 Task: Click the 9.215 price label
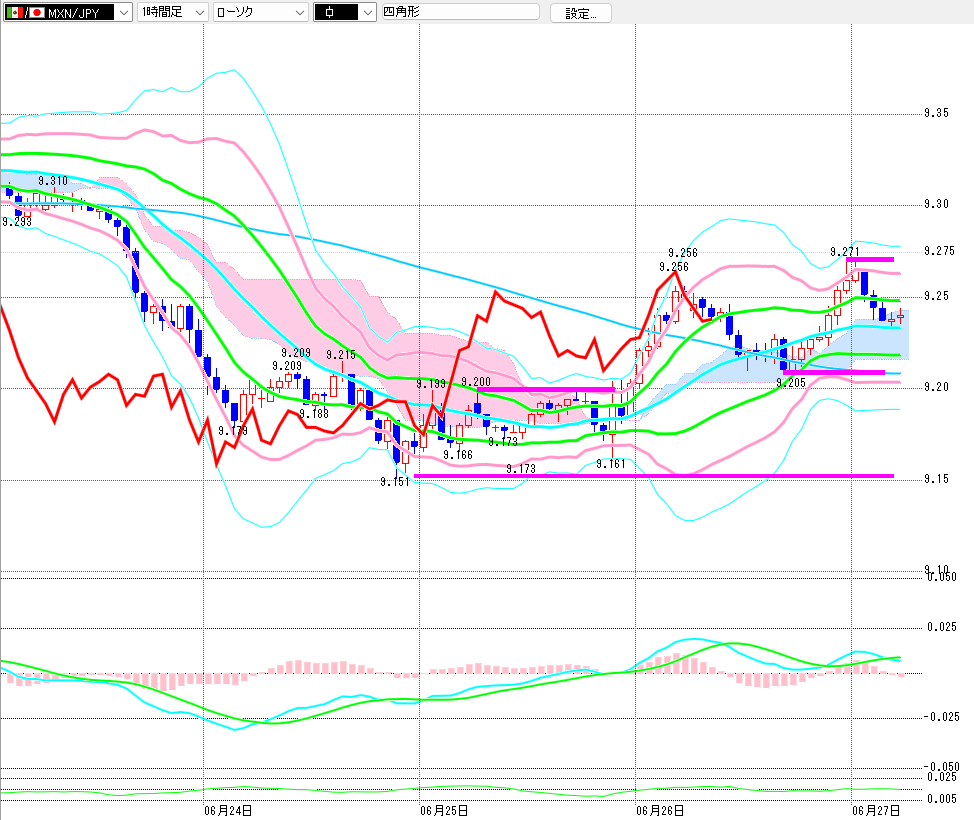coord(341,355)
